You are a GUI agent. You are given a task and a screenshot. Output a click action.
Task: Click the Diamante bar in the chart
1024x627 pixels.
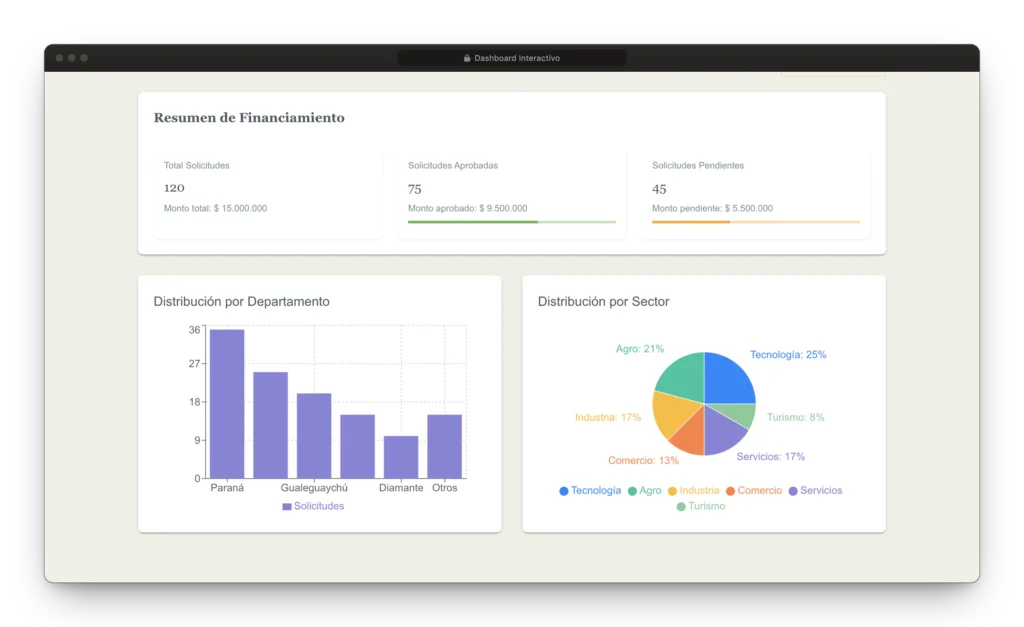tap(401, 457)
